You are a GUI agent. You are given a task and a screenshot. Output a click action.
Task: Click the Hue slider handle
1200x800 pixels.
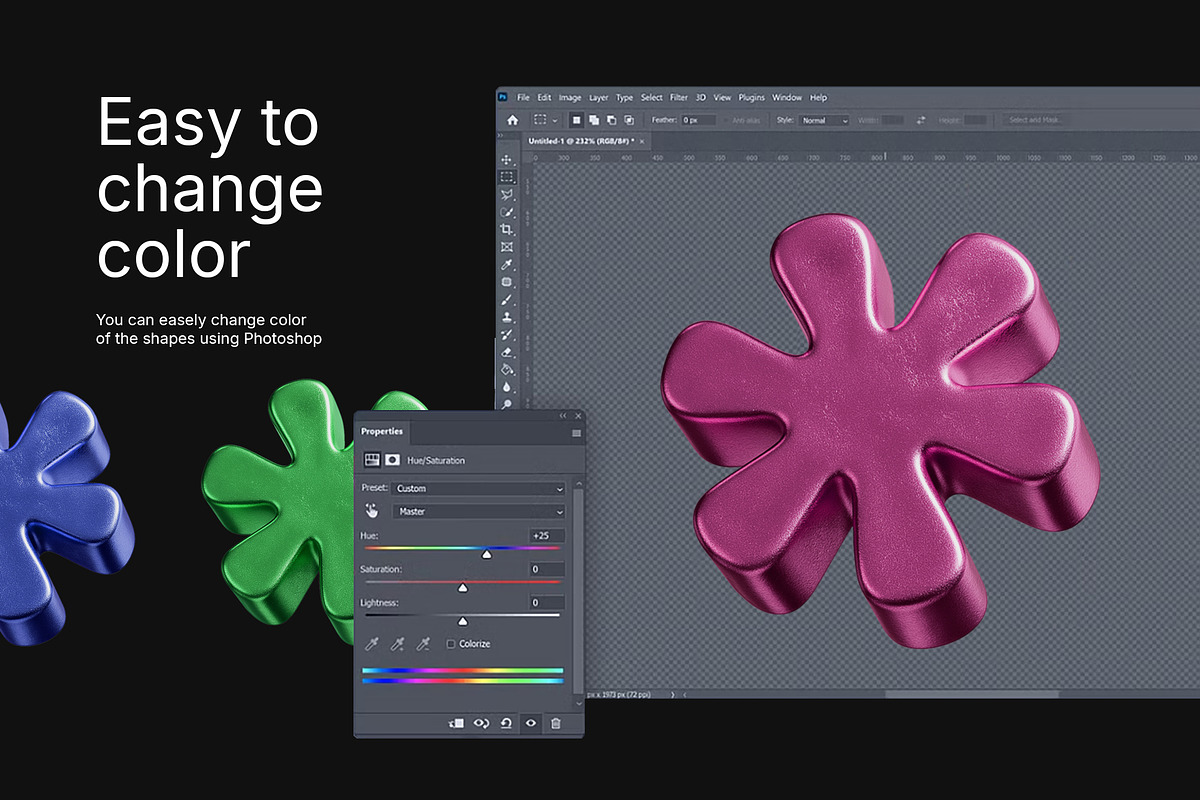click(487, 554)
